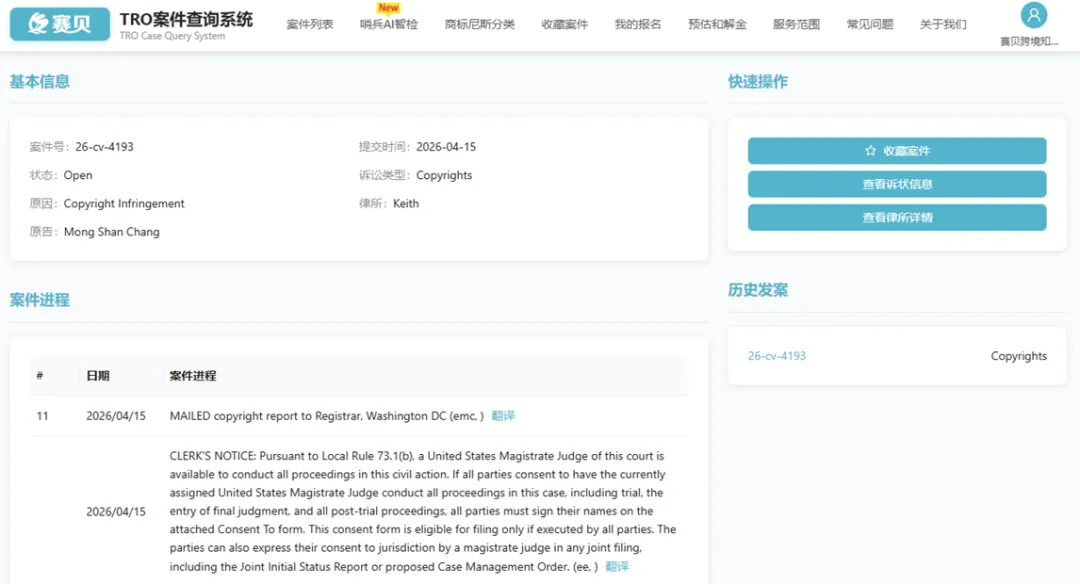Image resolution: width=1080 pixels, height=584 pixels.
Task: Click the 赛贝跨境知... username label
Action: (1029, 41)
